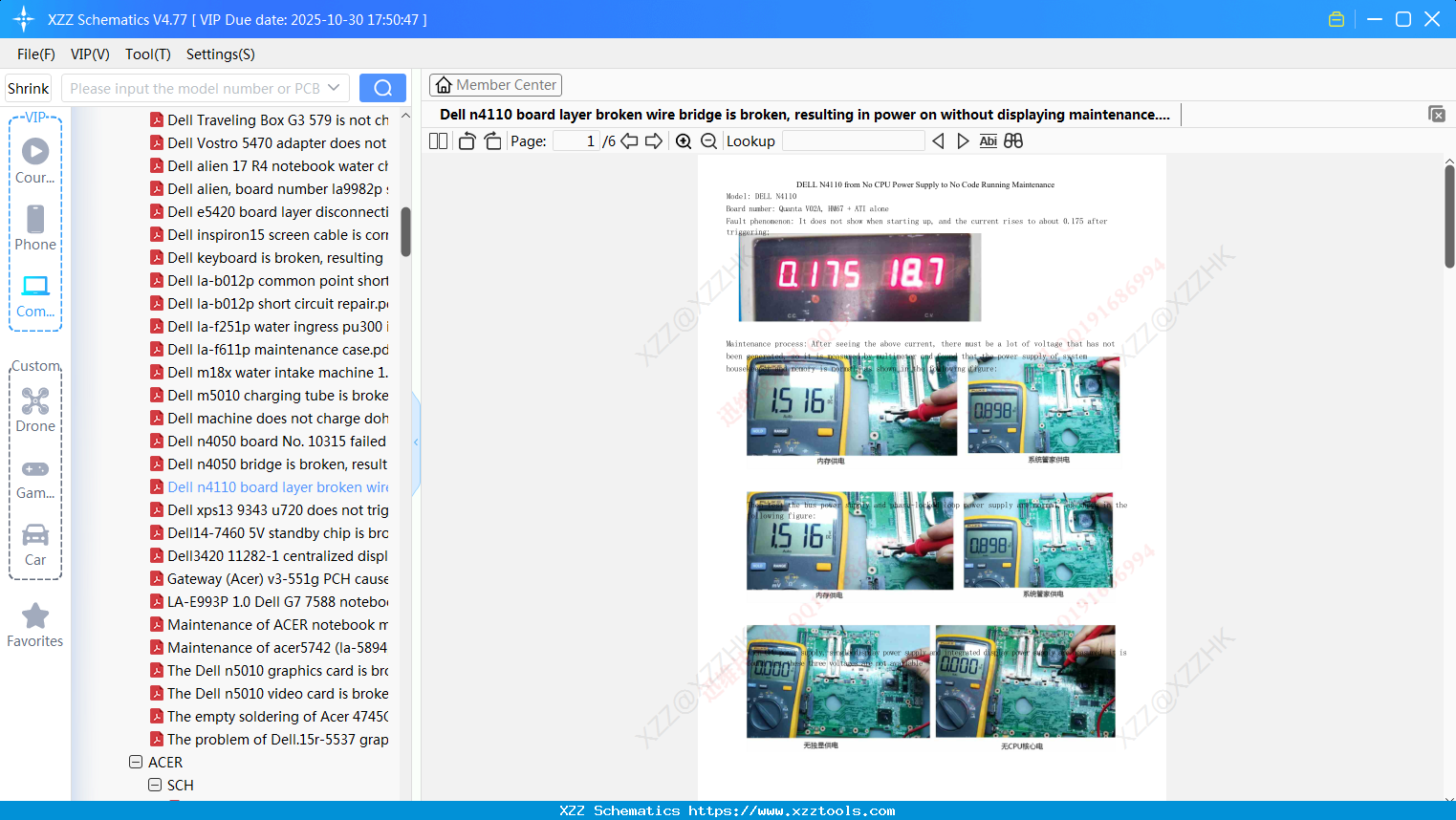Click the PDF icon for Dell keyboard is broken
The image size is (1456, 820).
(157, 258)
